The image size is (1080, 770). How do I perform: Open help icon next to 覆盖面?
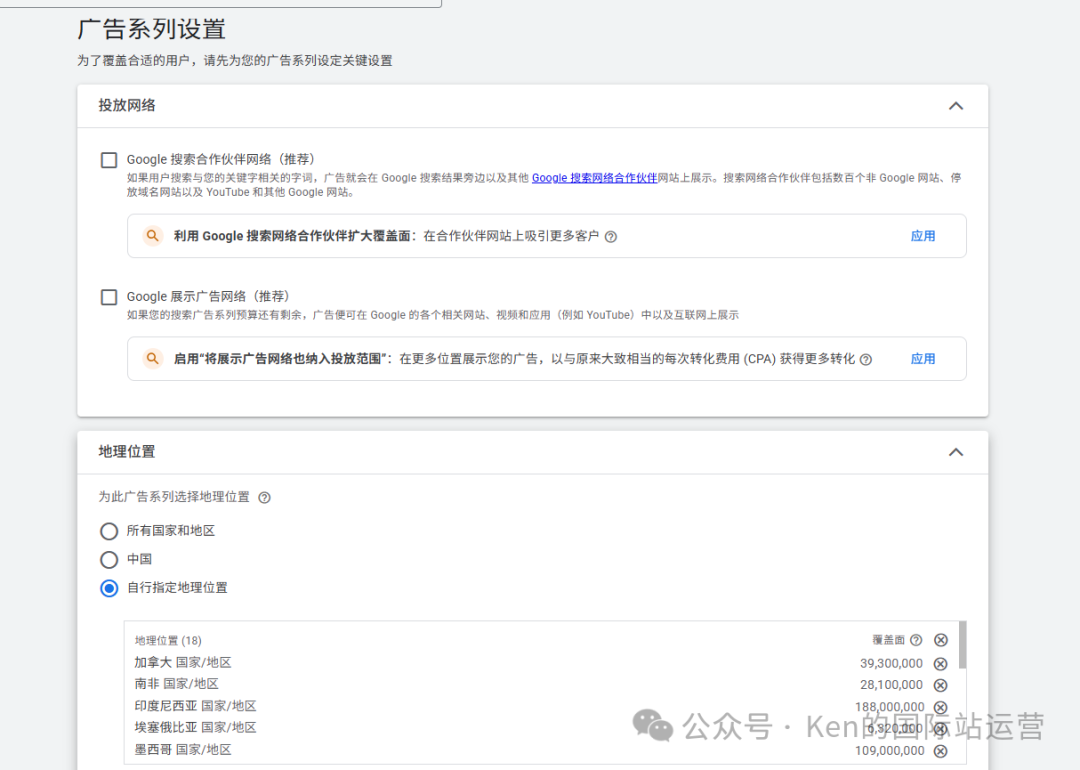coord(916,641)
